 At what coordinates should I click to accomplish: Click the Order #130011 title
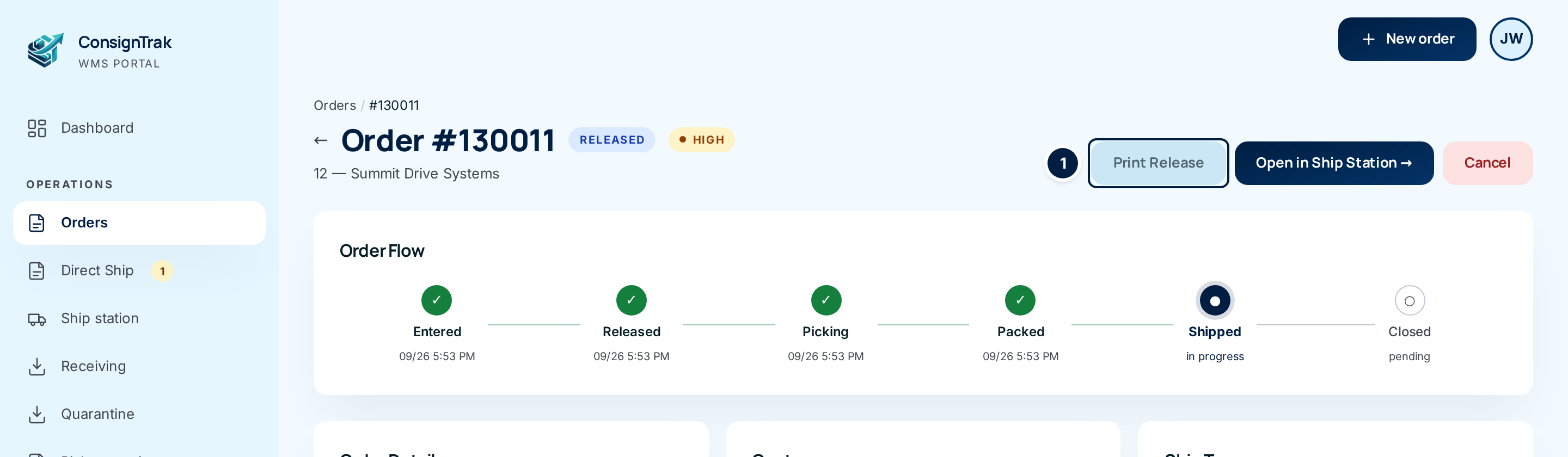pos(448,140)
